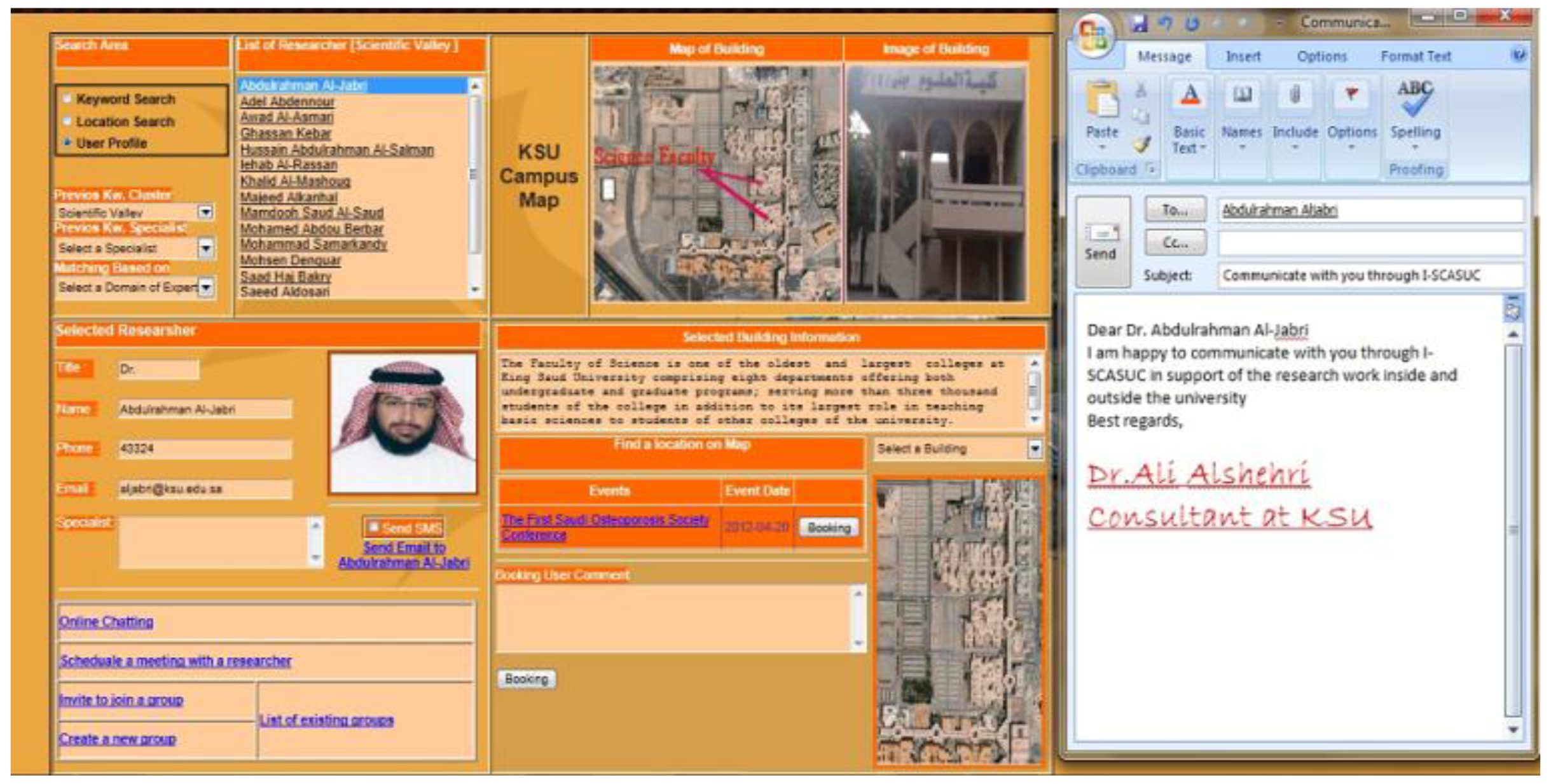
Task: Open the First Saudi Osteoporosis Society Conference link
Action: click(x=605, y=527)
